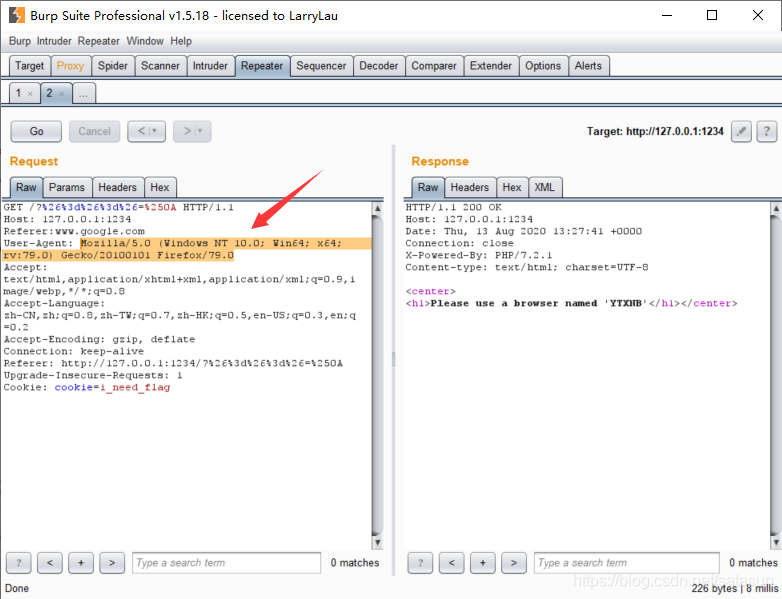Open Repeater help question-mark button
Viewport: 782px width, 599px height.
point(767,131)
